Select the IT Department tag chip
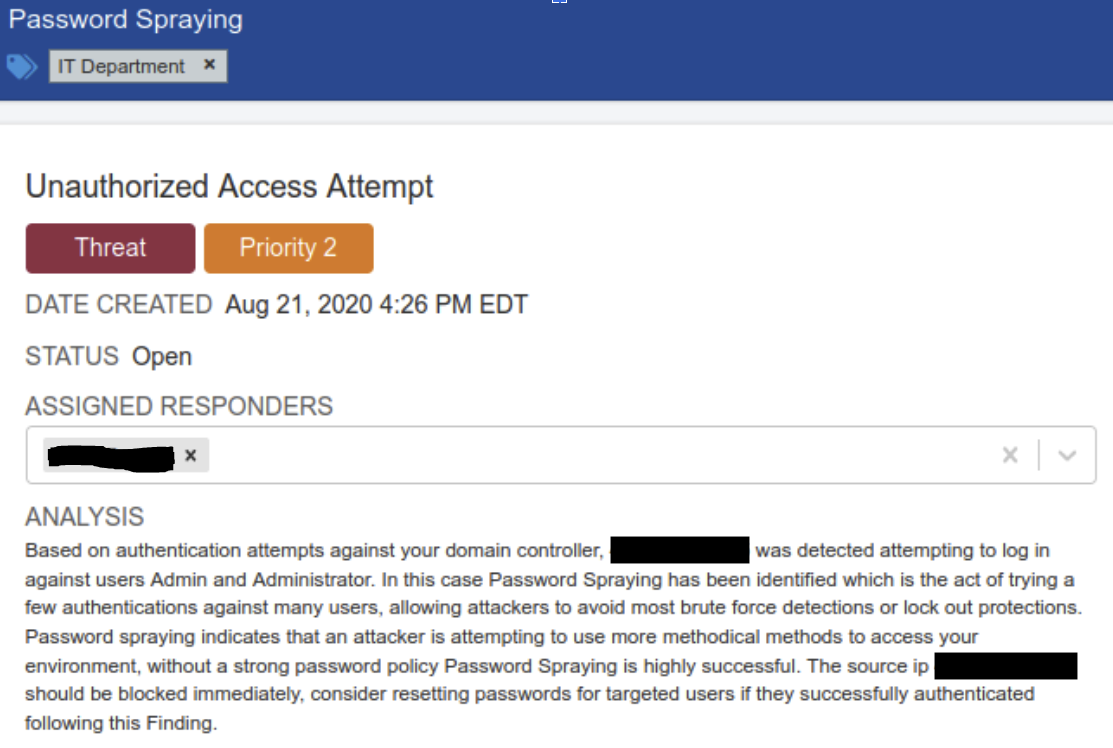Screen dimensions: 1113x748 138,66
